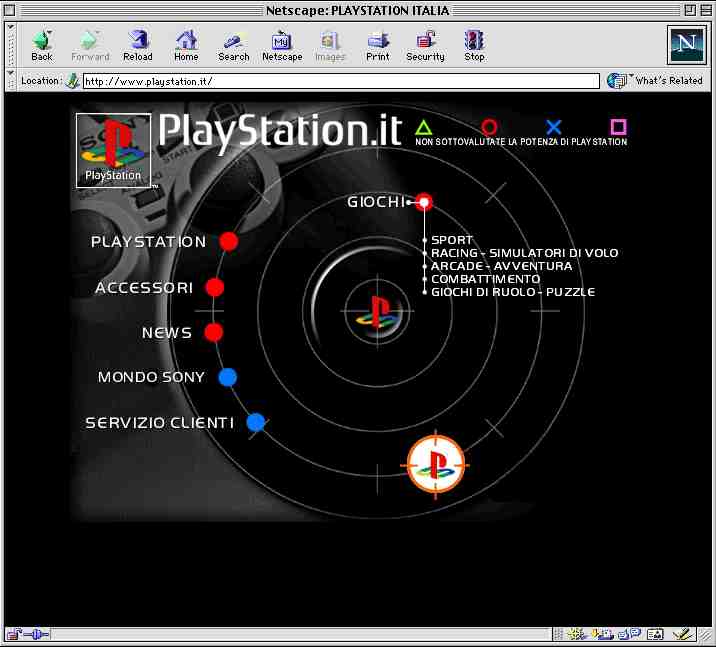Click the window collapse box in title bar
Image resolution: width=716 pixels, height=647 pixels.
click(705, 10)
